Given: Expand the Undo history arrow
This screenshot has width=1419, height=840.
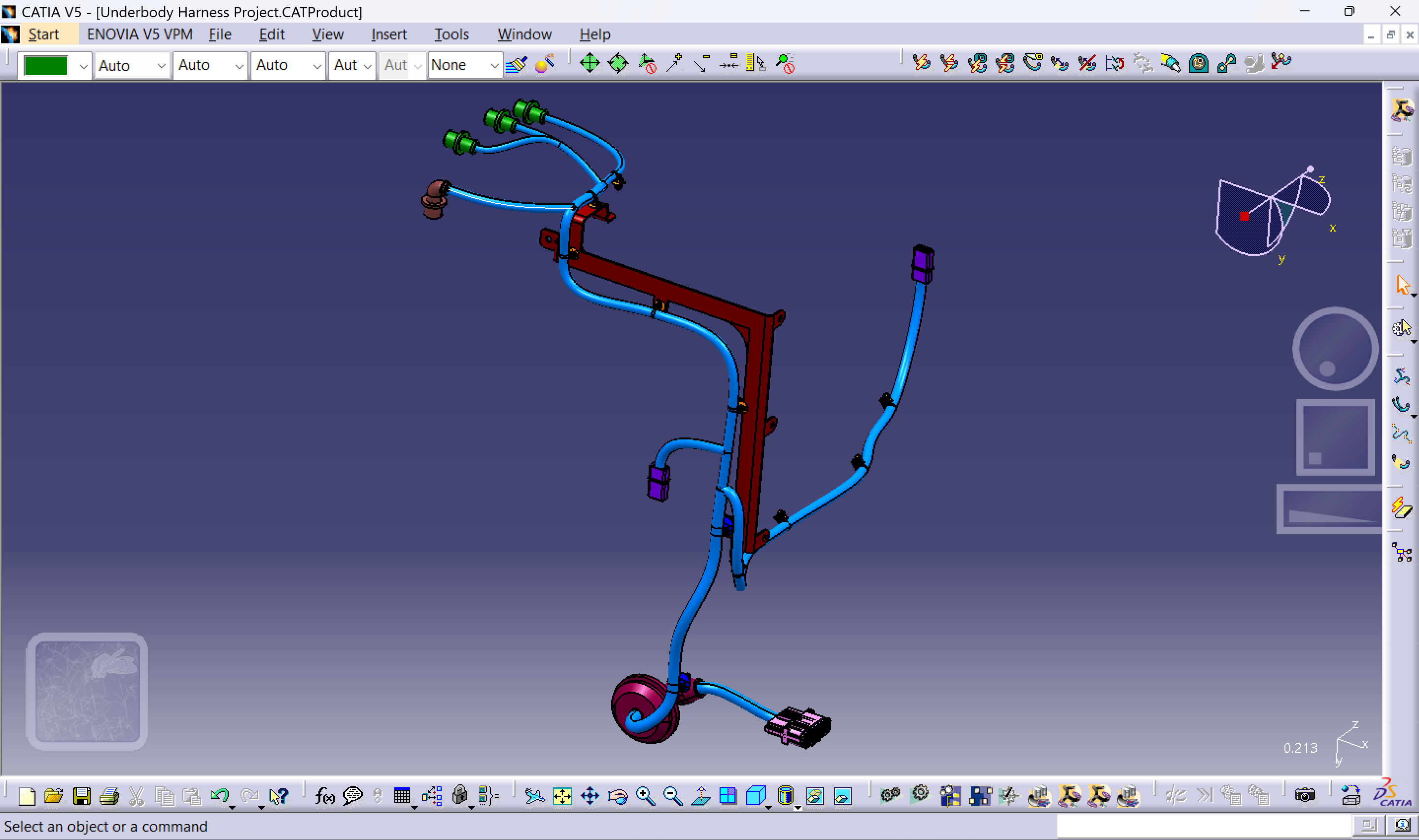Looking at the screenshot, I should (232, 807).
